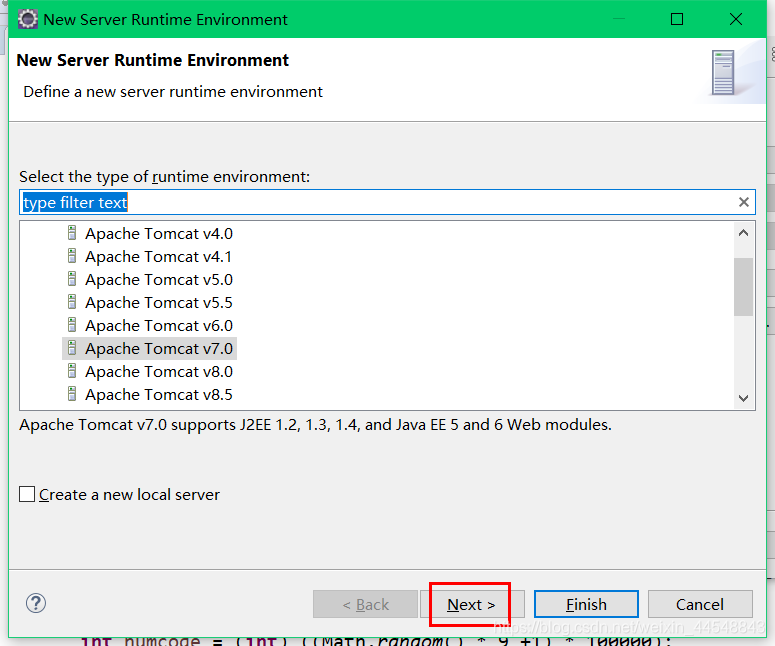Image resolution: width=775 pixels, height=646 pixels.
Task: Select Apache Tomcat v6.0 runtime
Action: pyautogui.click(x=159, y=326)
